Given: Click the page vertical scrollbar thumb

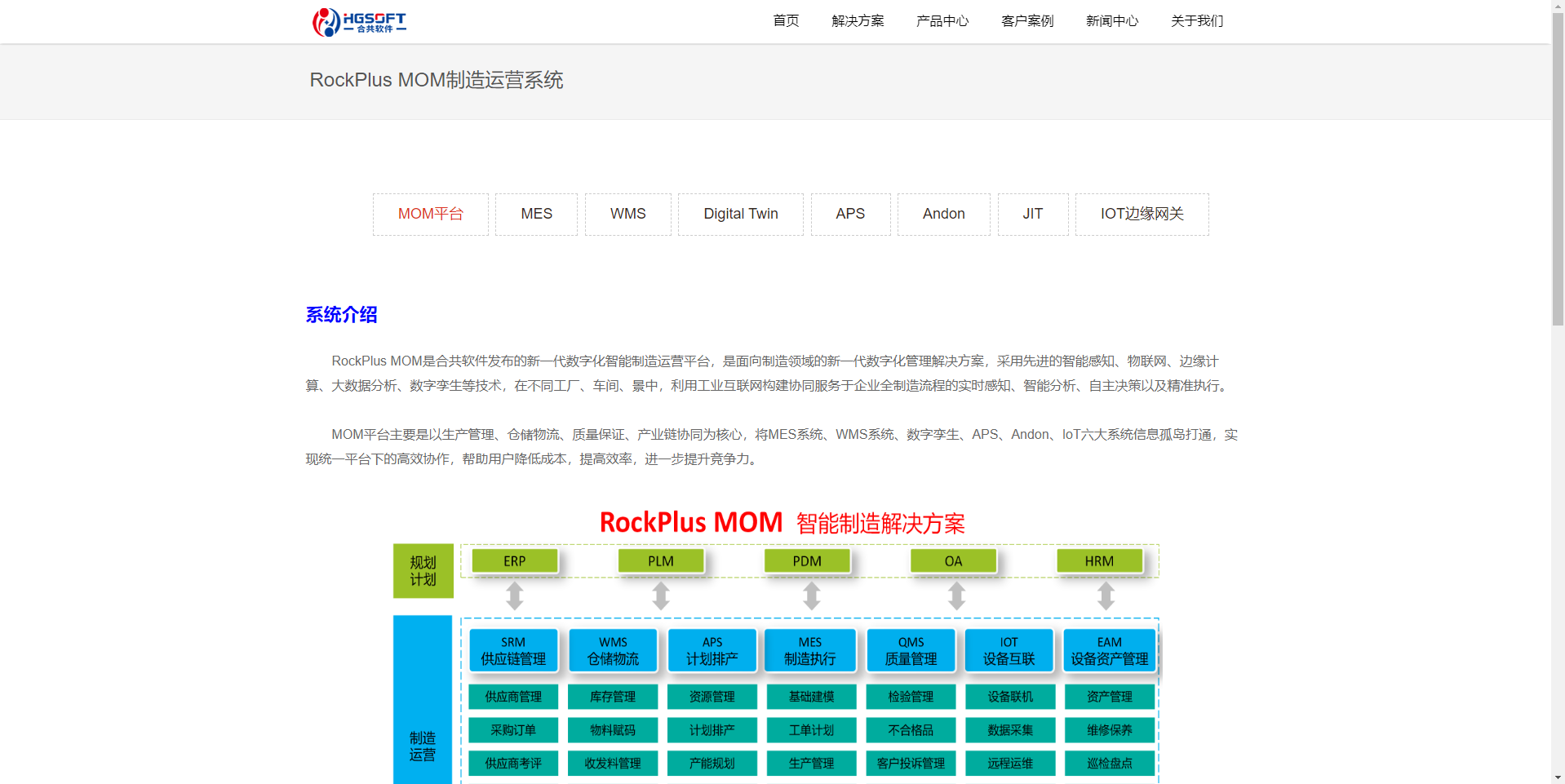Looking at the screenshot, I should tap(1558, 169).
